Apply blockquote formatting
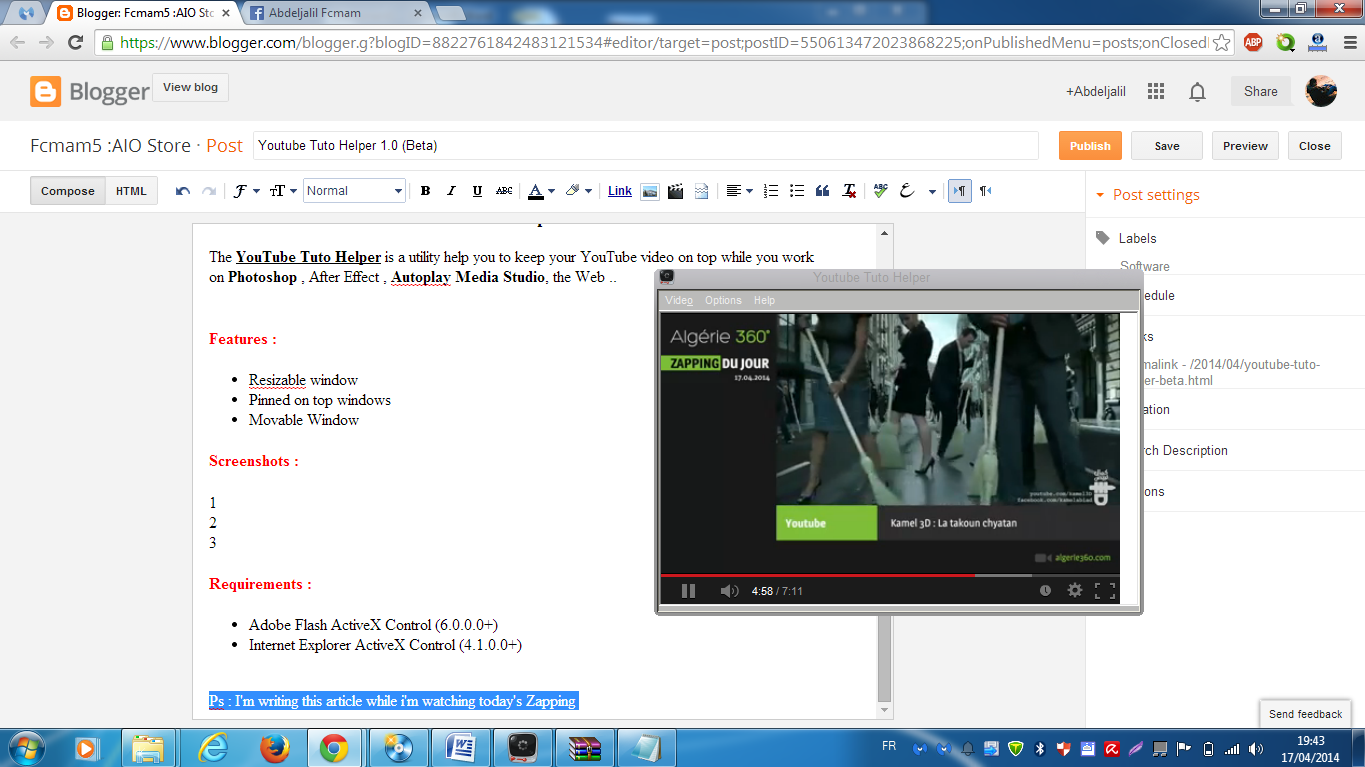This screenshot has height=767, width=1365. click(x=823, y=191)
